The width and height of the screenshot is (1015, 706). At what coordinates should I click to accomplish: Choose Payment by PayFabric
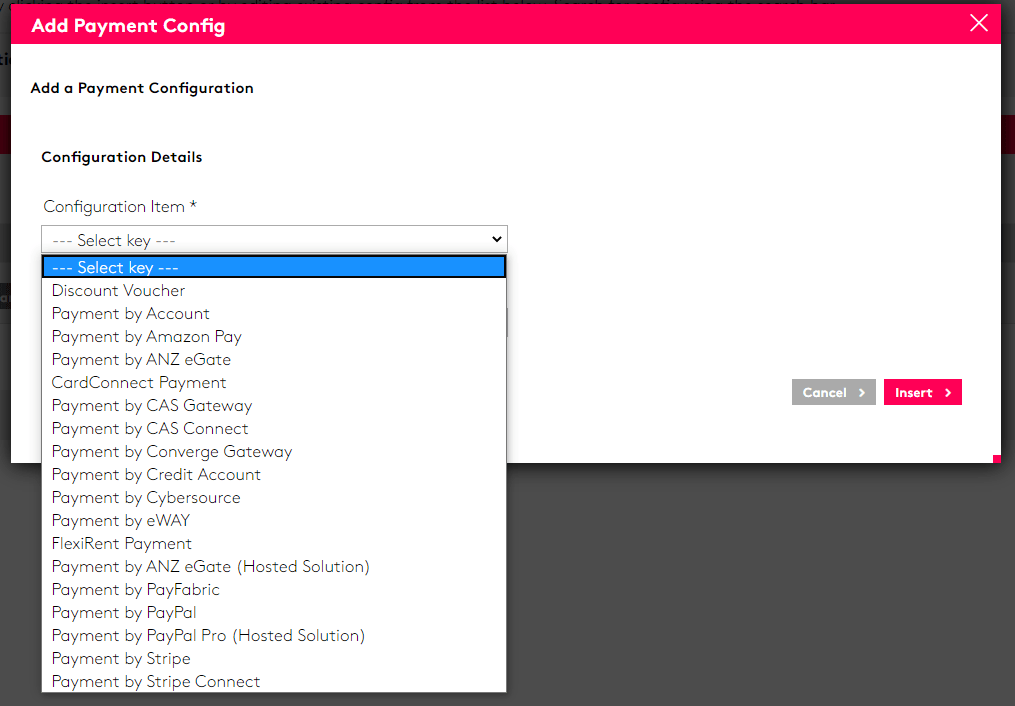(274, 589)
